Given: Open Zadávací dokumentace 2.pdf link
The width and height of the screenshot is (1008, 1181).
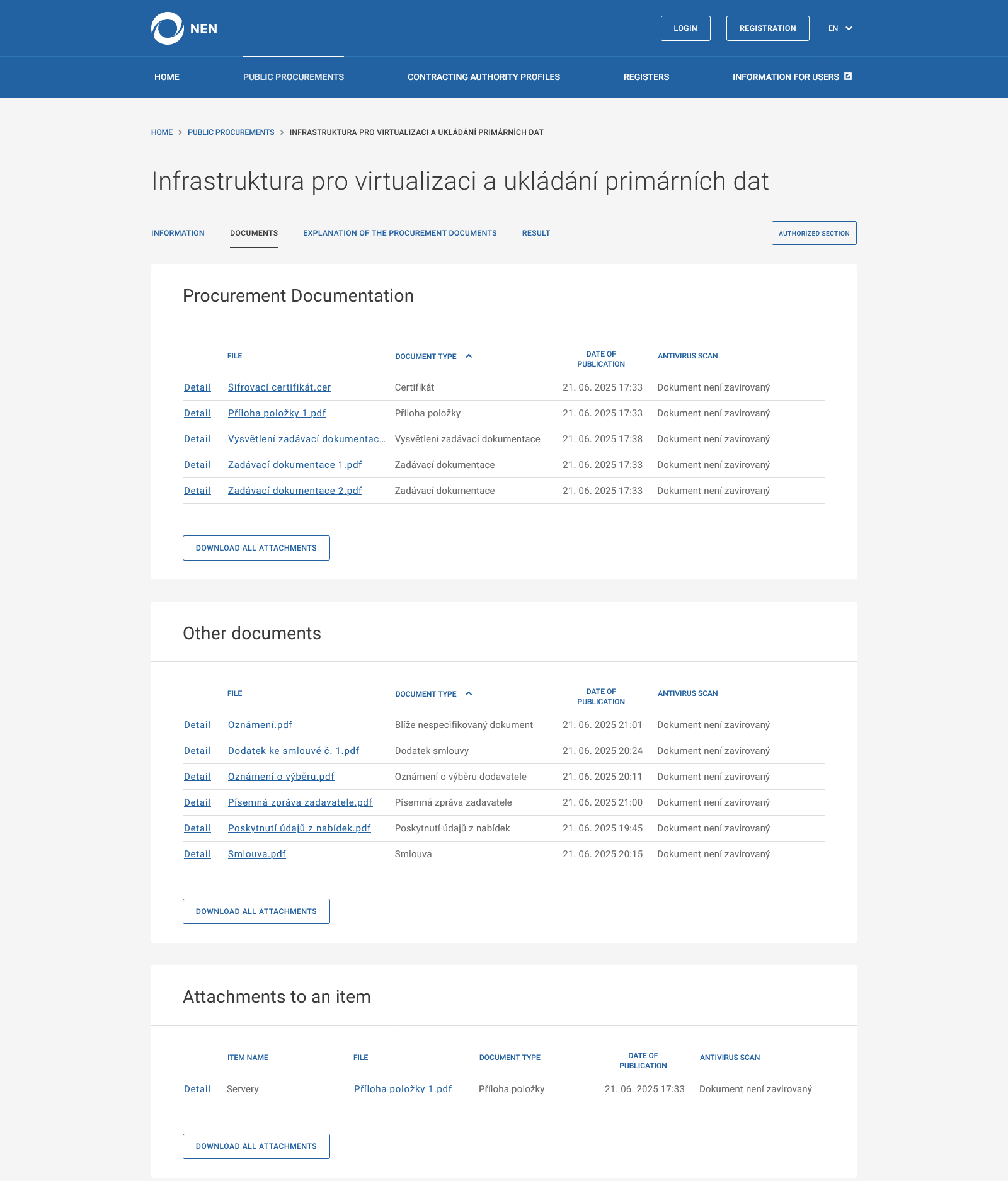Looking at the screenshot, I should click(295, 491).
